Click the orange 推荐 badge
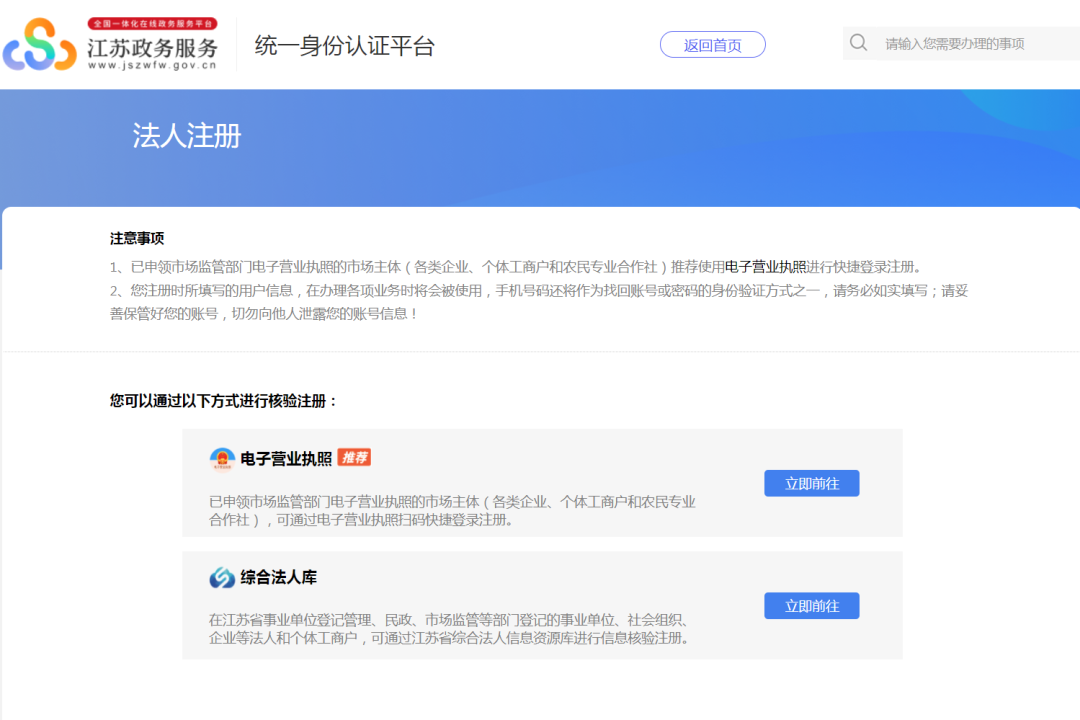 coord(354,458)
